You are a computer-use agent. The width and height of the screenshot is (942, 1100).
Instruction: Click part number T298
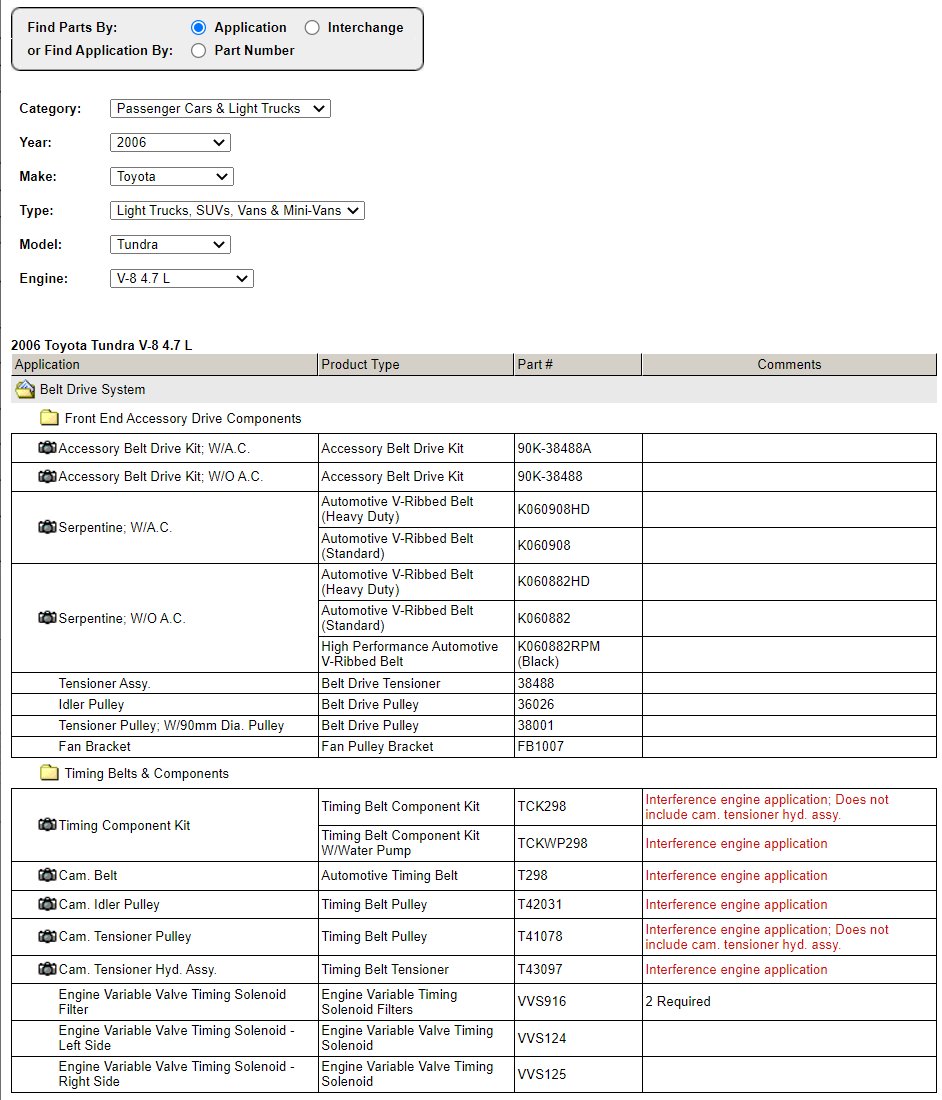[x=532, y=876]
